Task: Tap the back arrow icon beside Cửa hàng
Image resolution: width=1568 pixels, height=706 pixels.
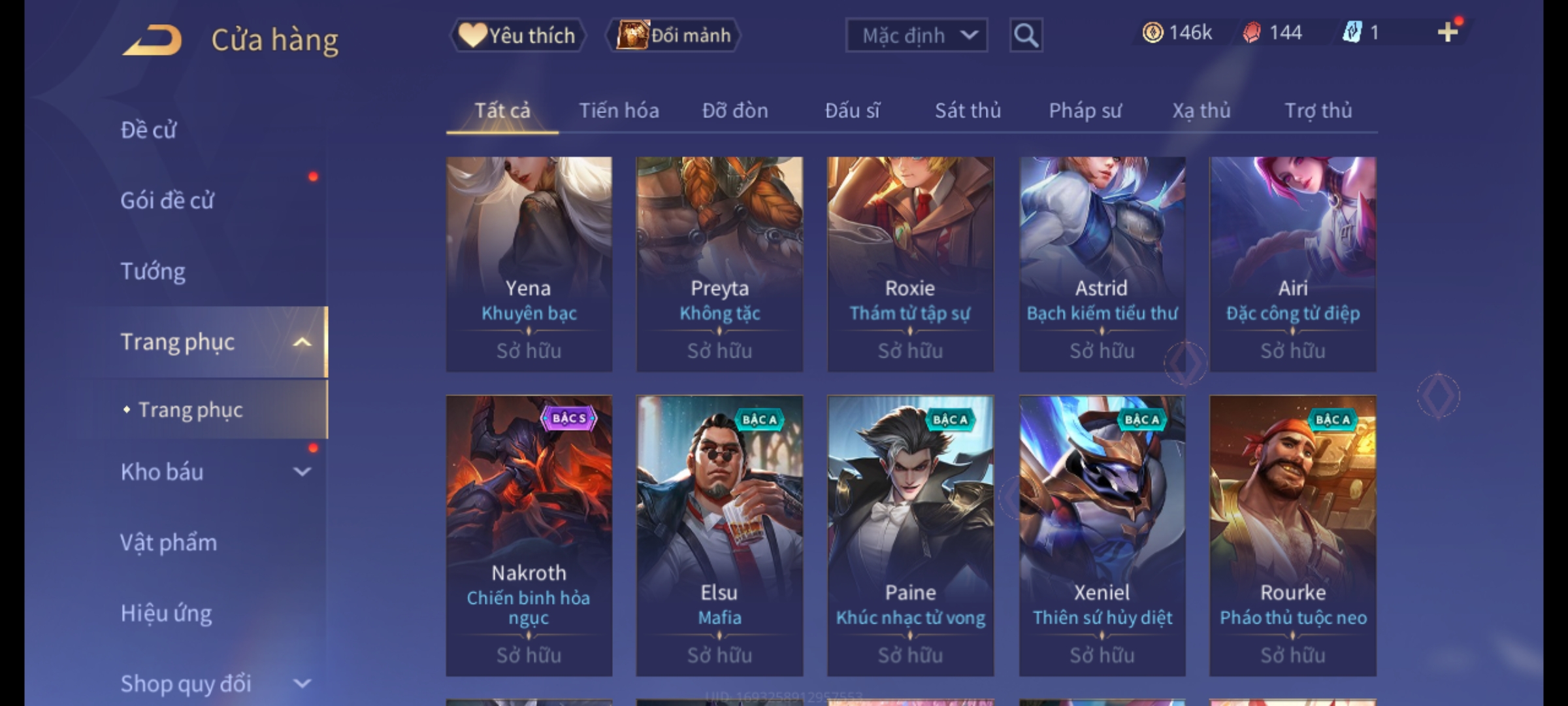Action: coord(152,40)
